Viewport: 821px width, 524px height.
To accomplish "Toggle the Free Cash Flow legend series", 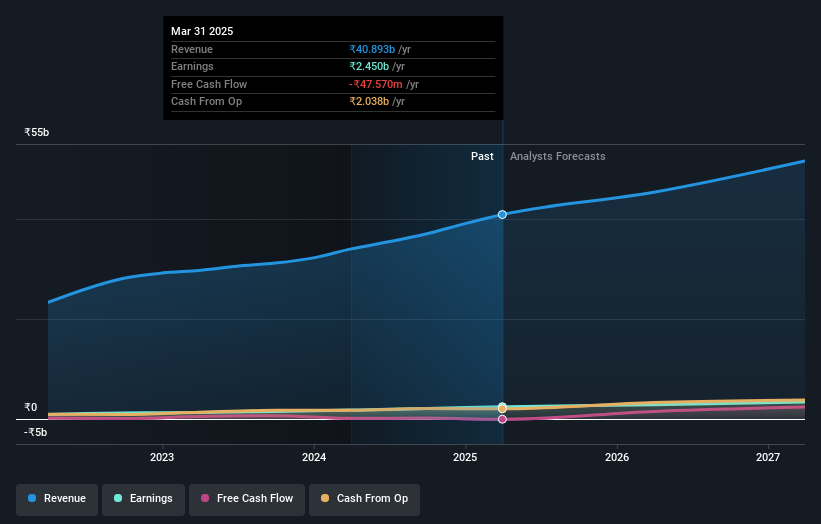I will point(247,499).
